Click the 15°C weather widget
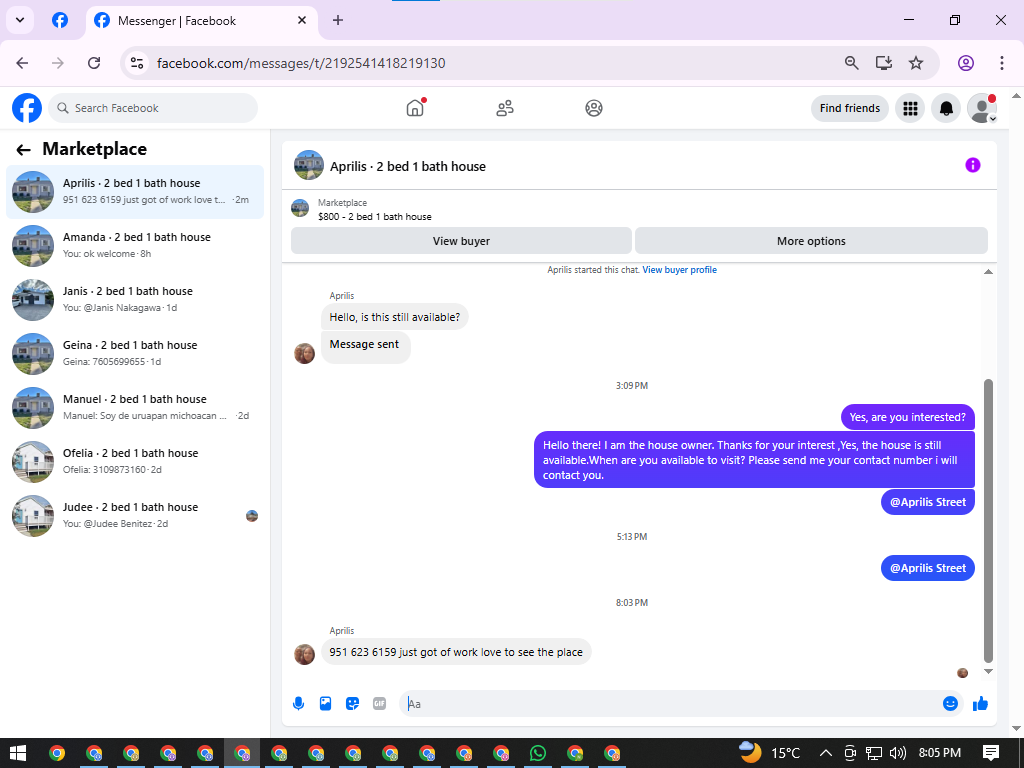Screen dimensions: 1024x768 point(769,753)
